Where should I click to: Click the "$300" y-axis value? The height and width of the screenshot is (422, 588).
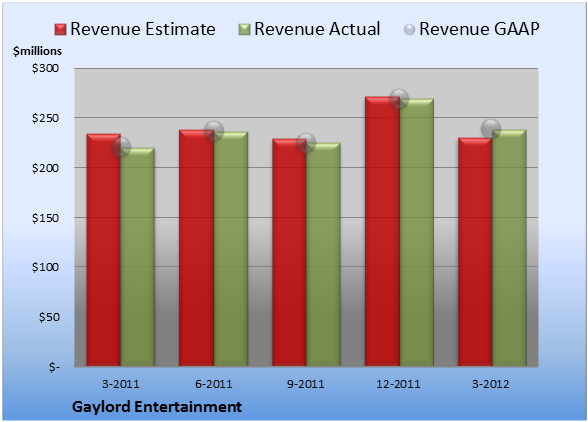(x=45, y=68)
